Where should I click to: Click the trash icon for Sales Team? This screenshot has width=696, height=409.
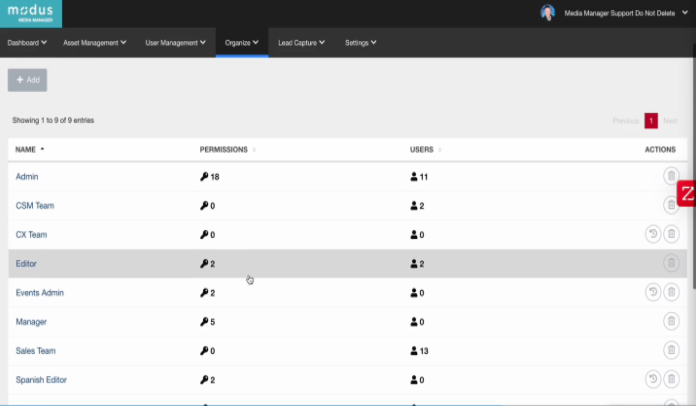click(671, 350)
